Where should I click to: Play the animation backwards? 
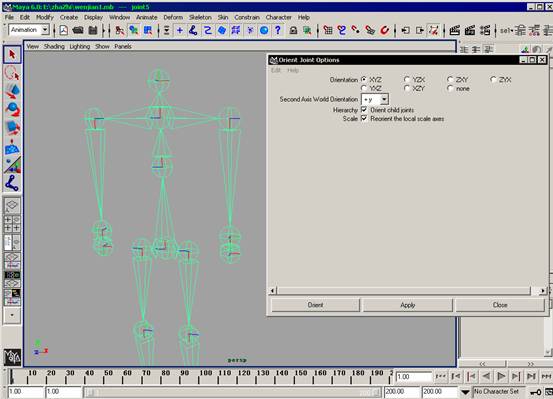(x=486, y=377)
